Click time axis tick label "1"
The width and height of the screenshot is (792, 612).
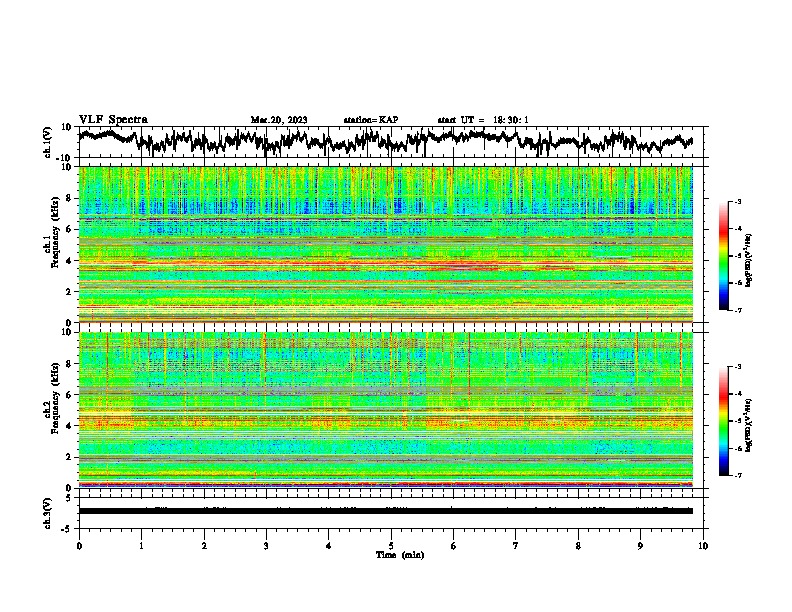[x=141, y=546]
